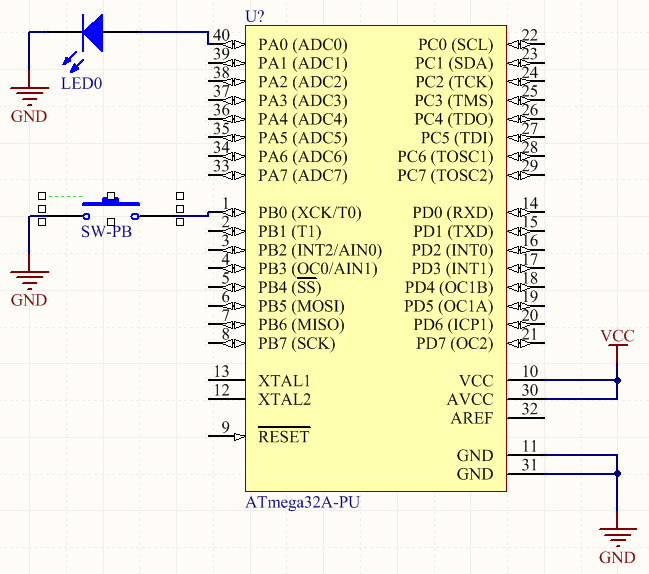Click the wire junction dot near VCC
The image size is (649, 574).
coord(617,380)
